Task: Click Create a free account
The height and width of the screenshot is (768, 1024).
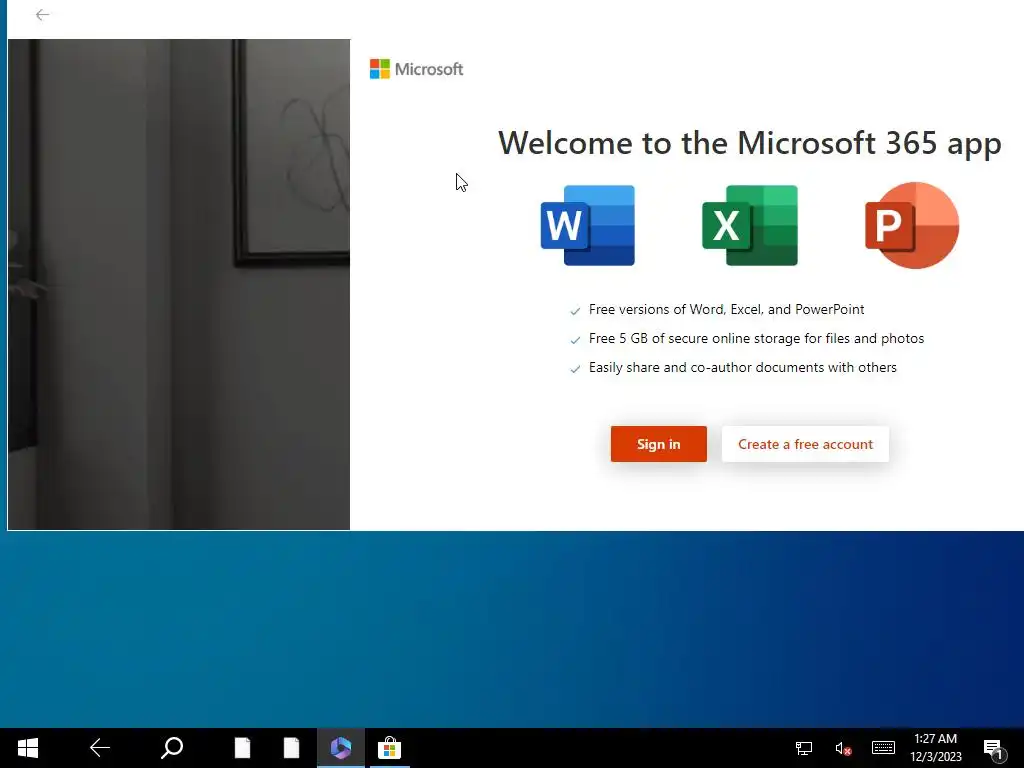Action: [x=805, y=444]
